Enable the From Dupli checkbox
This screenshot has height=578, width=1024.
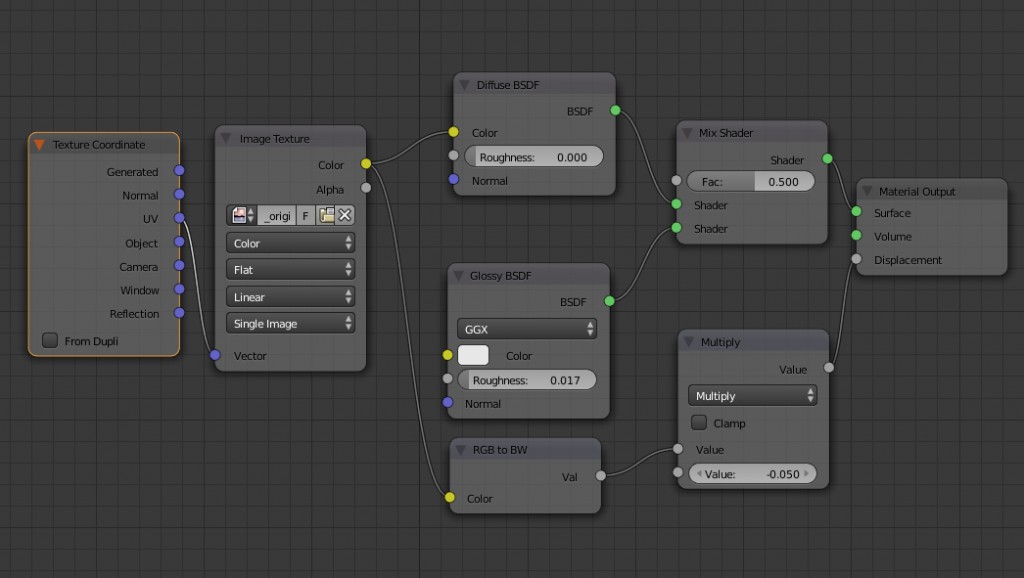coord(50,341)
